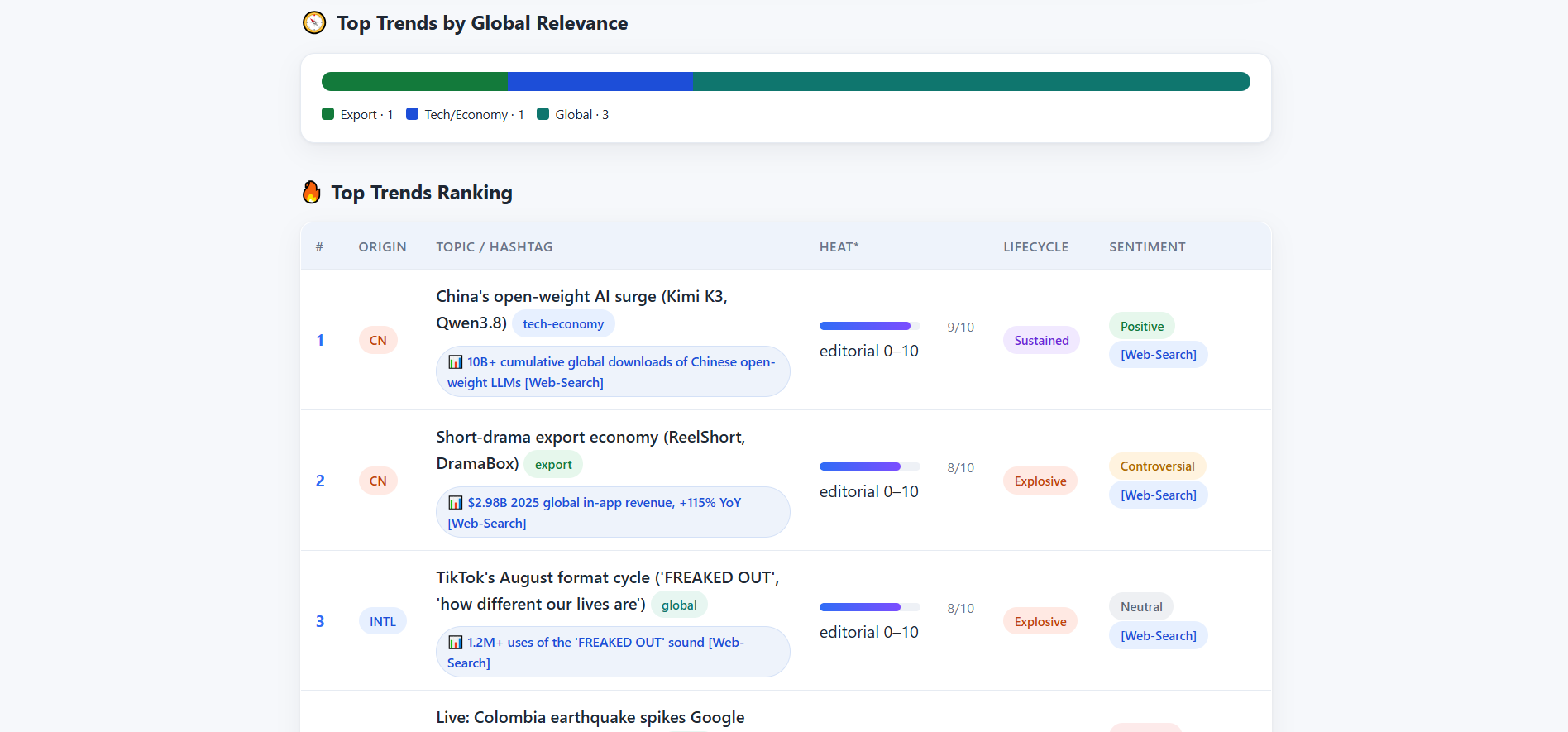Click the teal Global legend swatch
This screenshot has width=1568, height=732.
(543, 114)
